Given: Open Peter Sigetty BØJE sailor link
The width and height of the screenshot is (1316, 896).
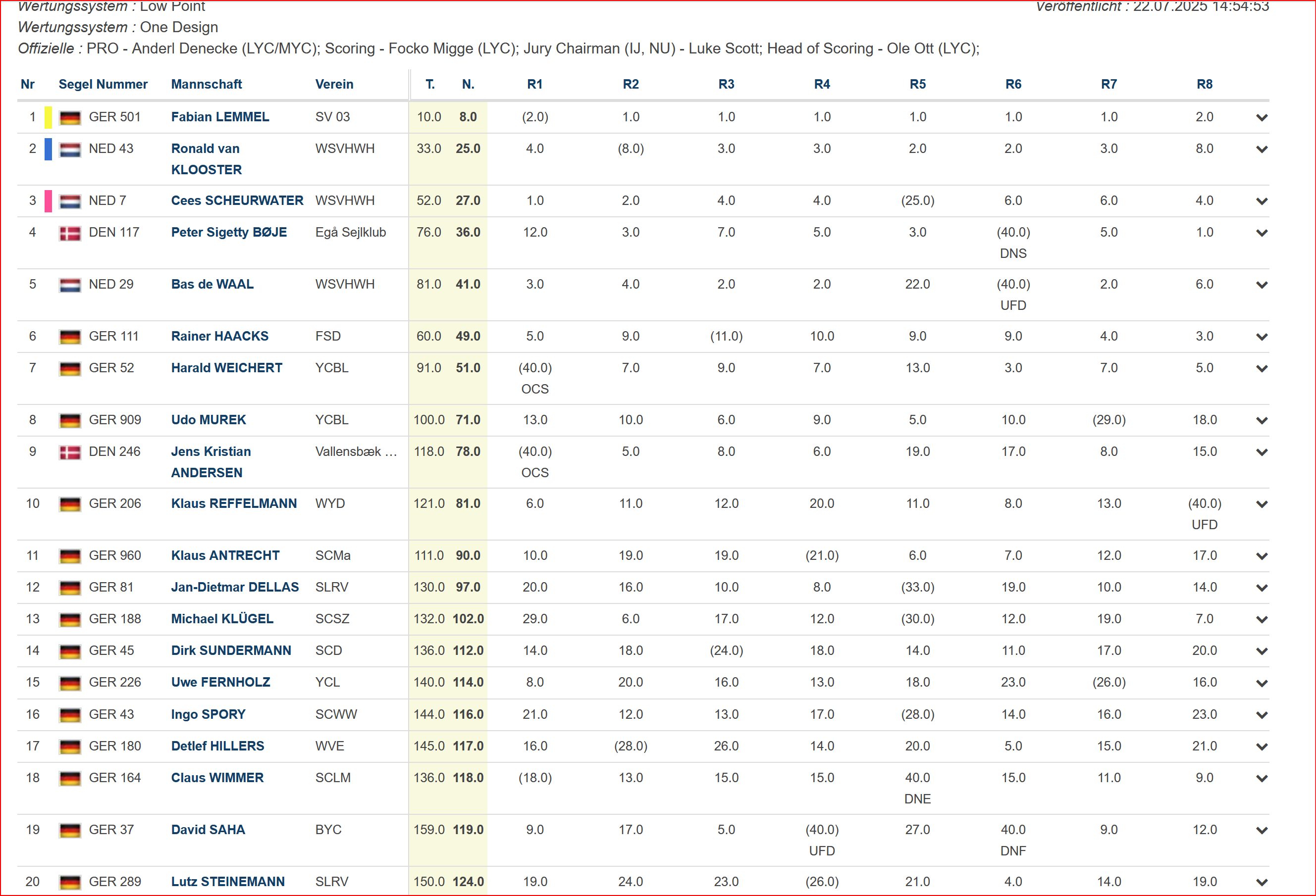Looking at the screenshot, I should click(229, 233).
